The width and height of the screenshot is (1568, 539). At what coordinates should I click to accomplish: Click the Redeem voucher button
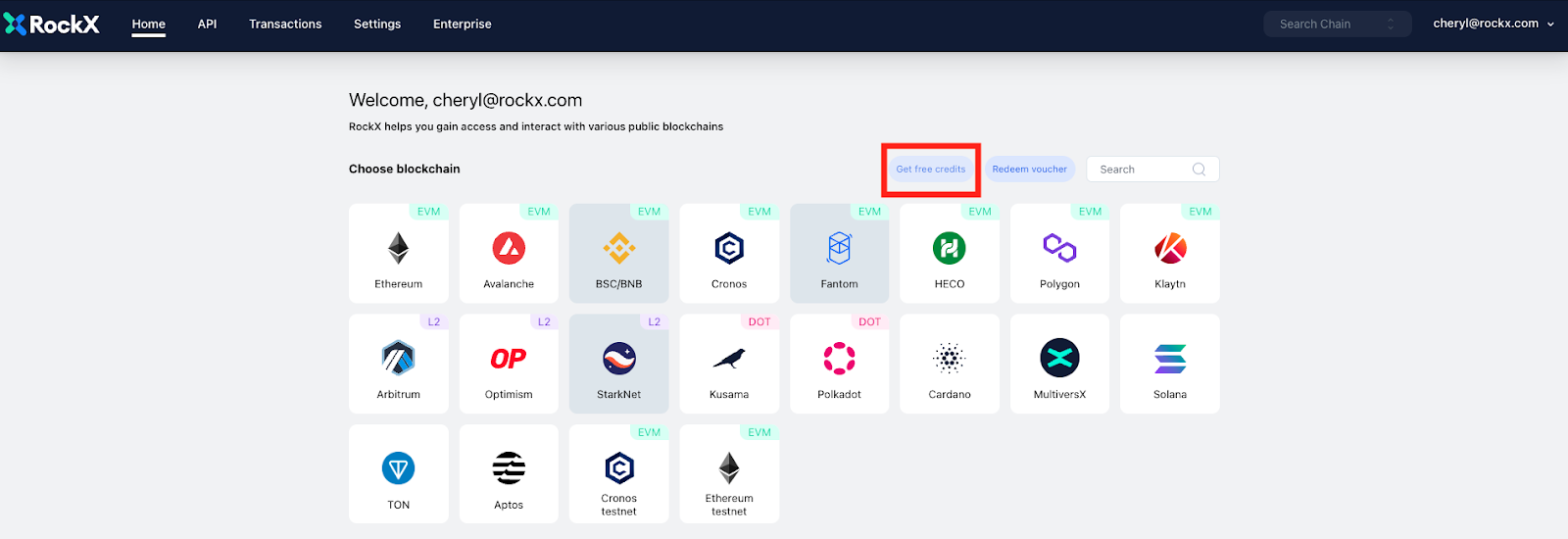pyautogui.click(x=1030, y=170)
